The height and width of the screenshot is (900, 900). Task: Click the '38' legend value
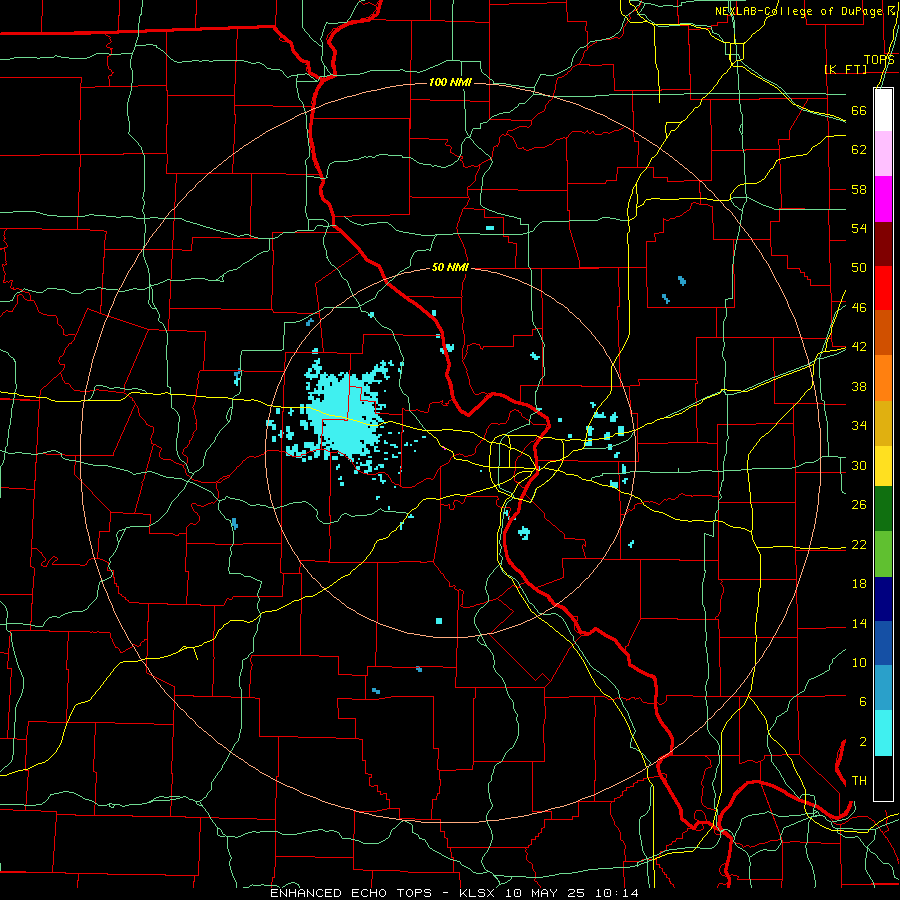click(859, 386)
